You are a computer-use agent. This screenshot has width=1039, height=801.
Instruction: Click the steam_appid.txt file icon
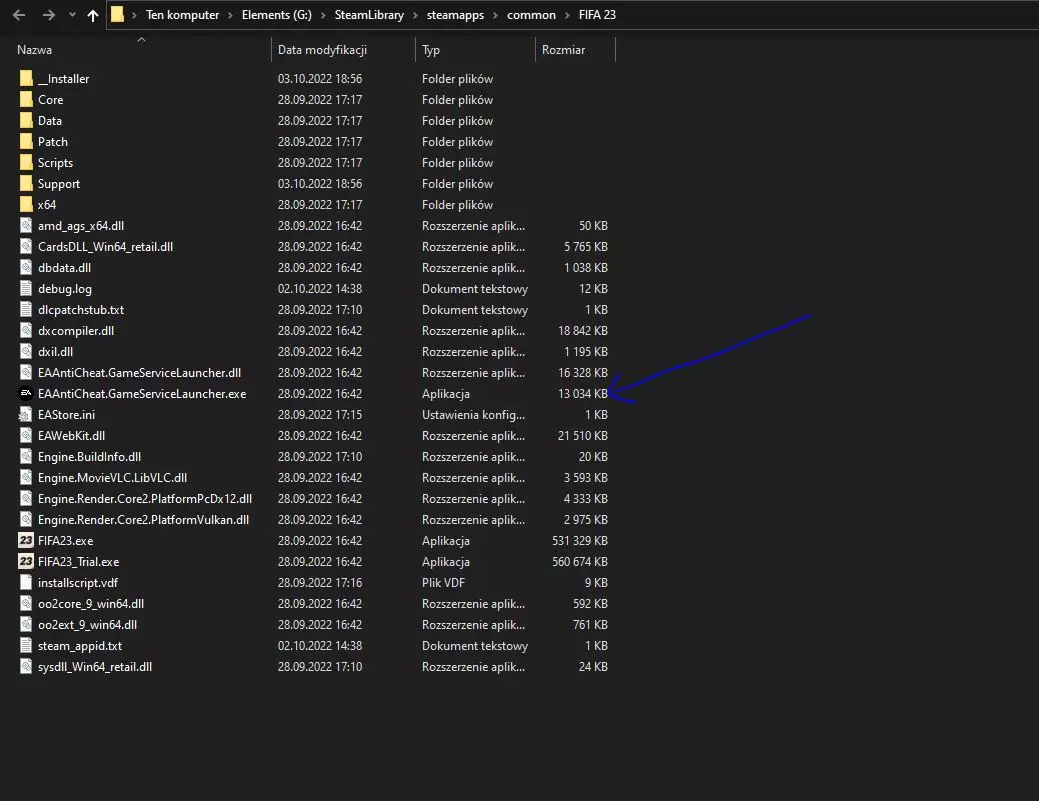point(26,645)
